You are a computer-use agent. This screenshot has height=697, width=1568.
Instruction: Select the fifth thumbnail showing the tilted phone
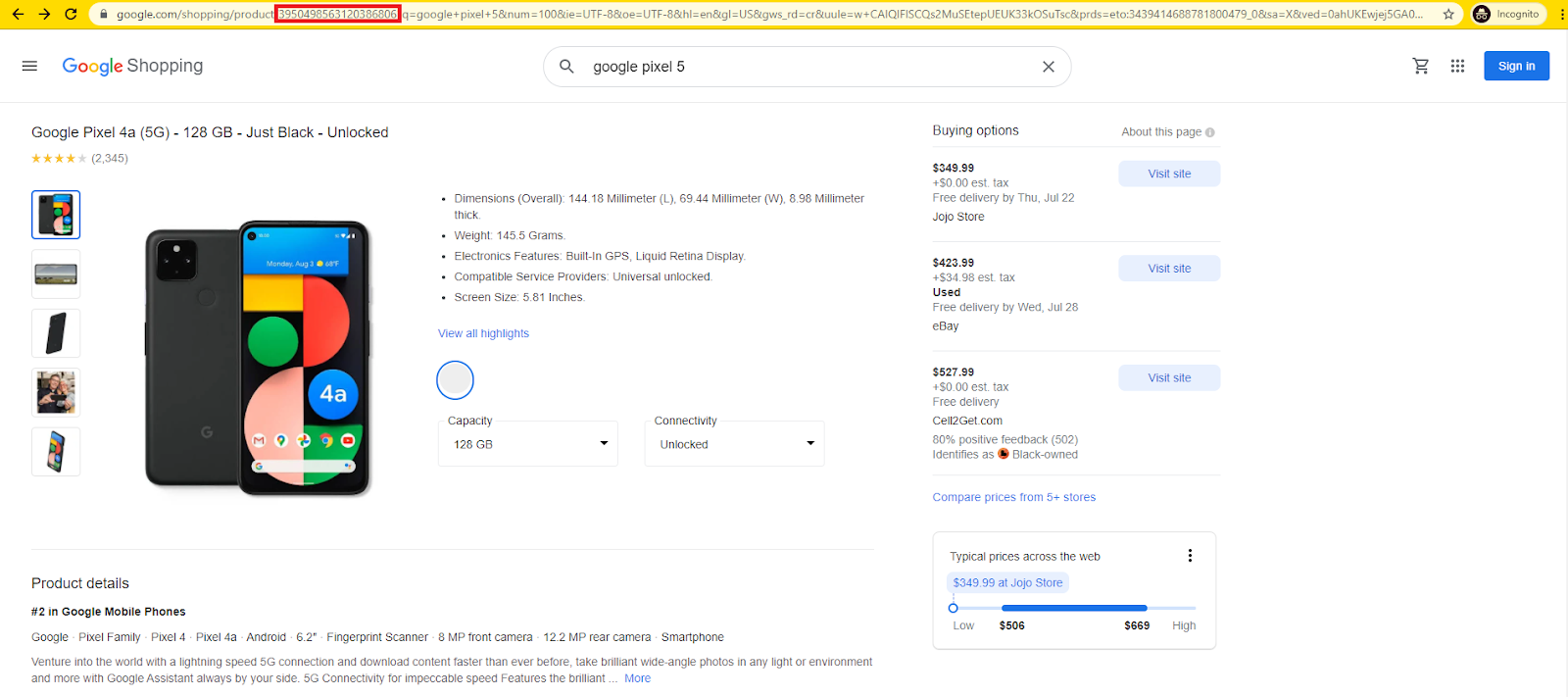coord(56,452)
